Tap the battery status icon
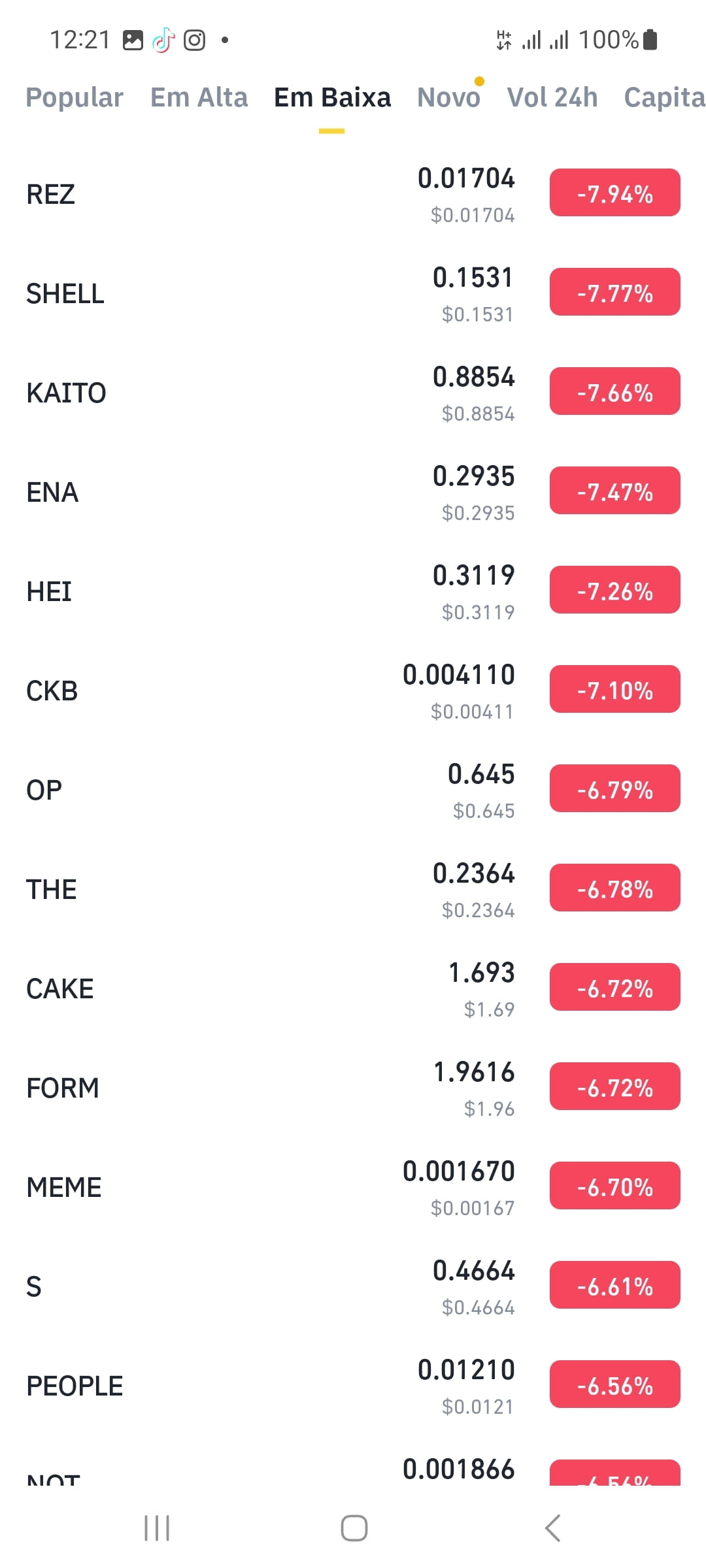The height and width of the screenshot is (1568, 706). pos(650,40)
